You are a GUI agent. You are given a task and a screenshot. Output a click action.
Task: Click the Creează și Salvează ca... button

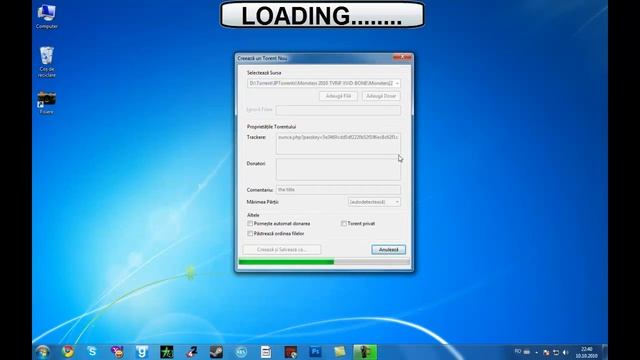coord(282,249)
